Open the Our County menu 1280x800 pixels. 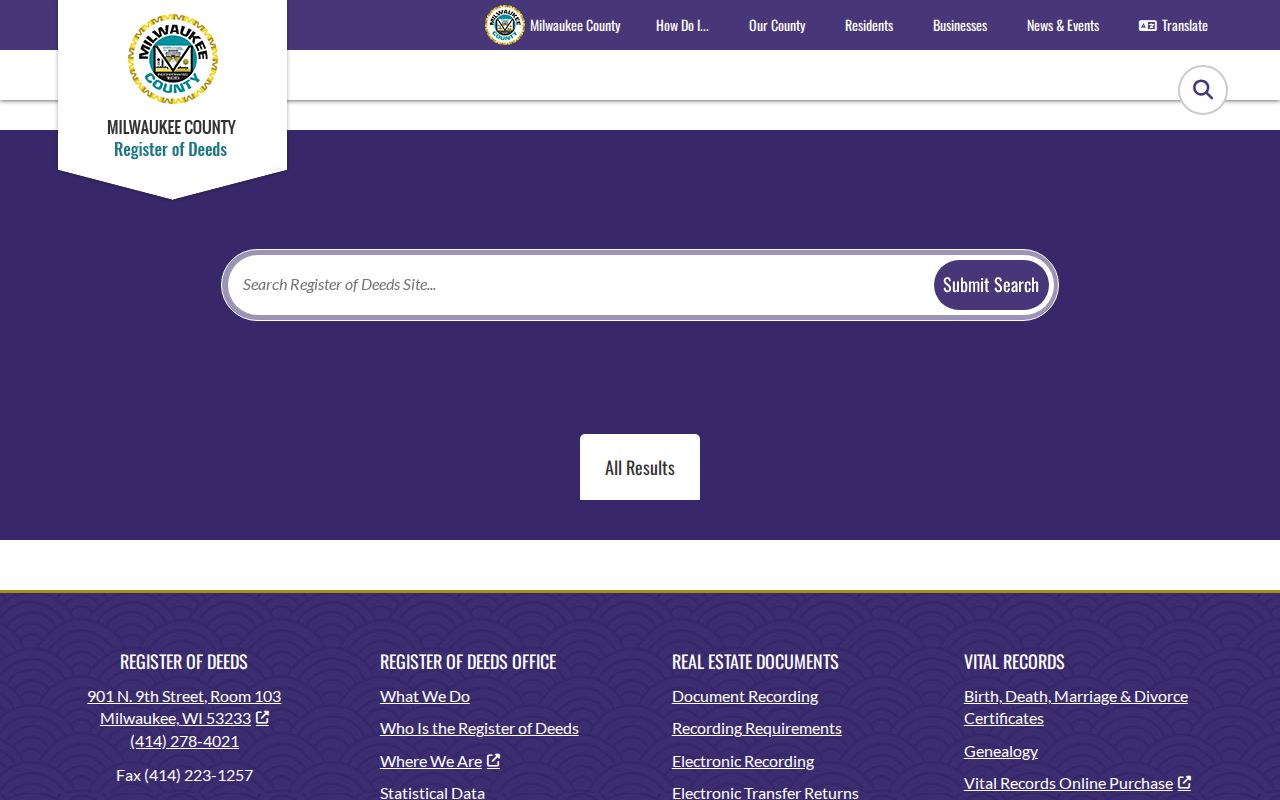click(x=777, y=26)
